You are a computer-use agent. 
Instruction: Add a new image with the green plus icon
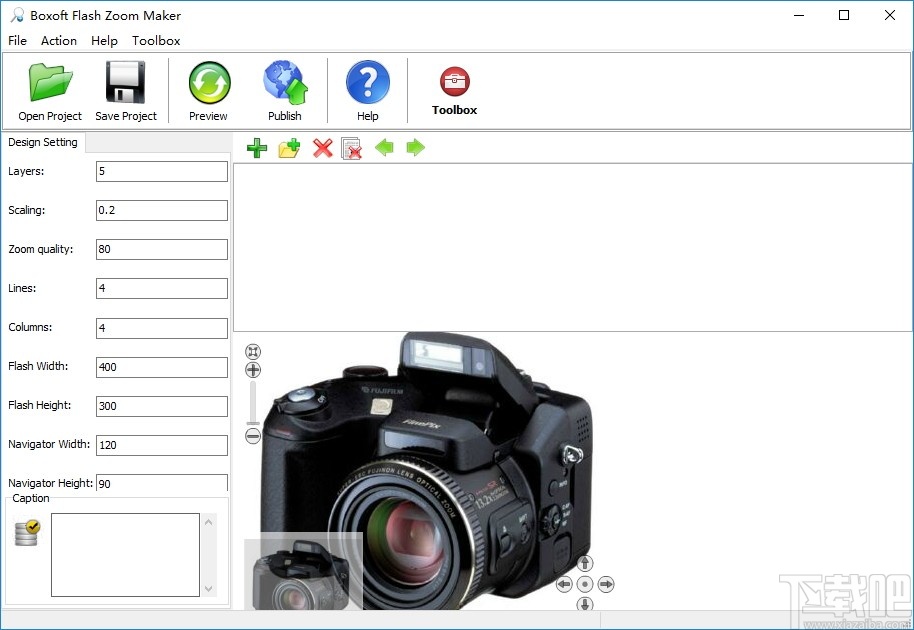point(256,147)
